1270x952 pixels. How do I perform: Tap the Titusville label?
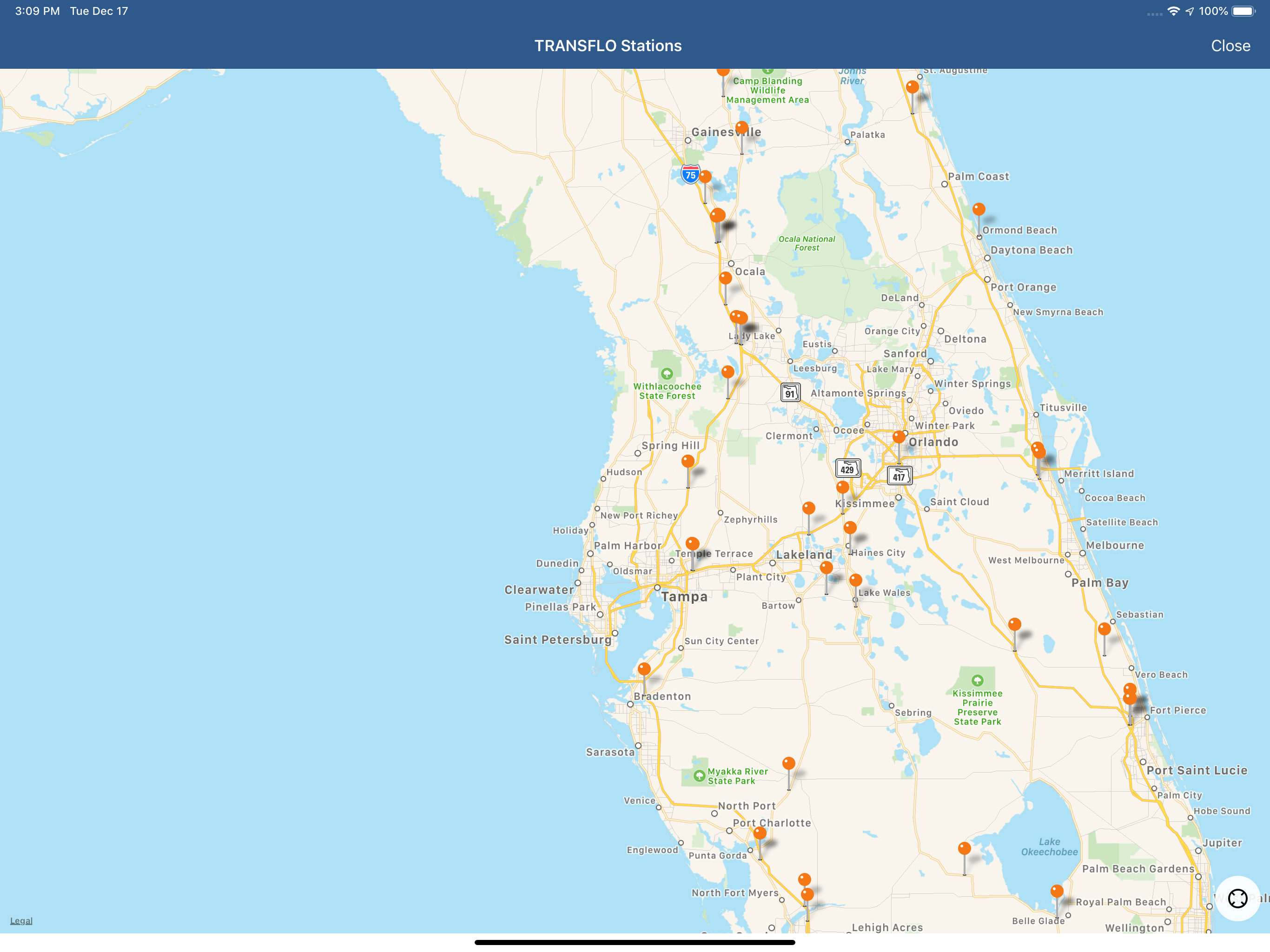[x=1063, y=408]
